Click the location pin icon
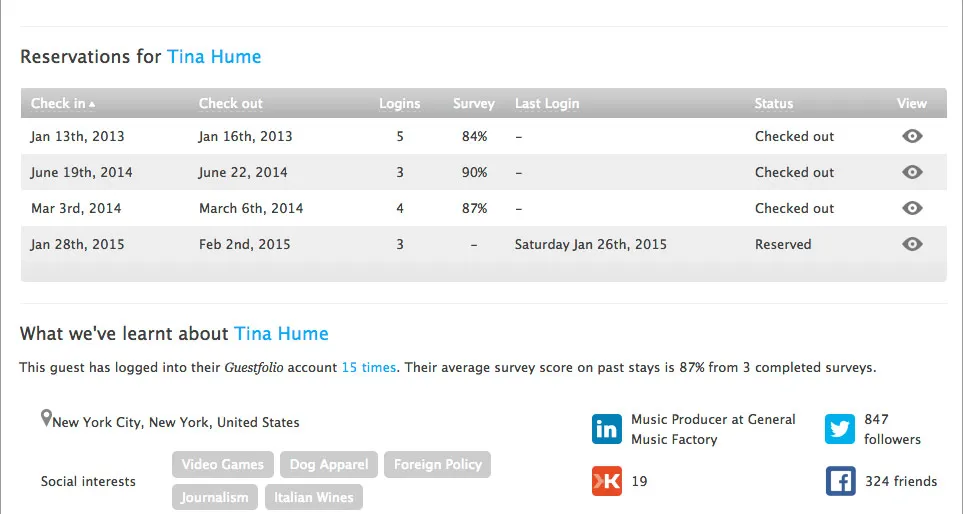The height and width of the screenshot is (514, 963). tap(46, 419)
